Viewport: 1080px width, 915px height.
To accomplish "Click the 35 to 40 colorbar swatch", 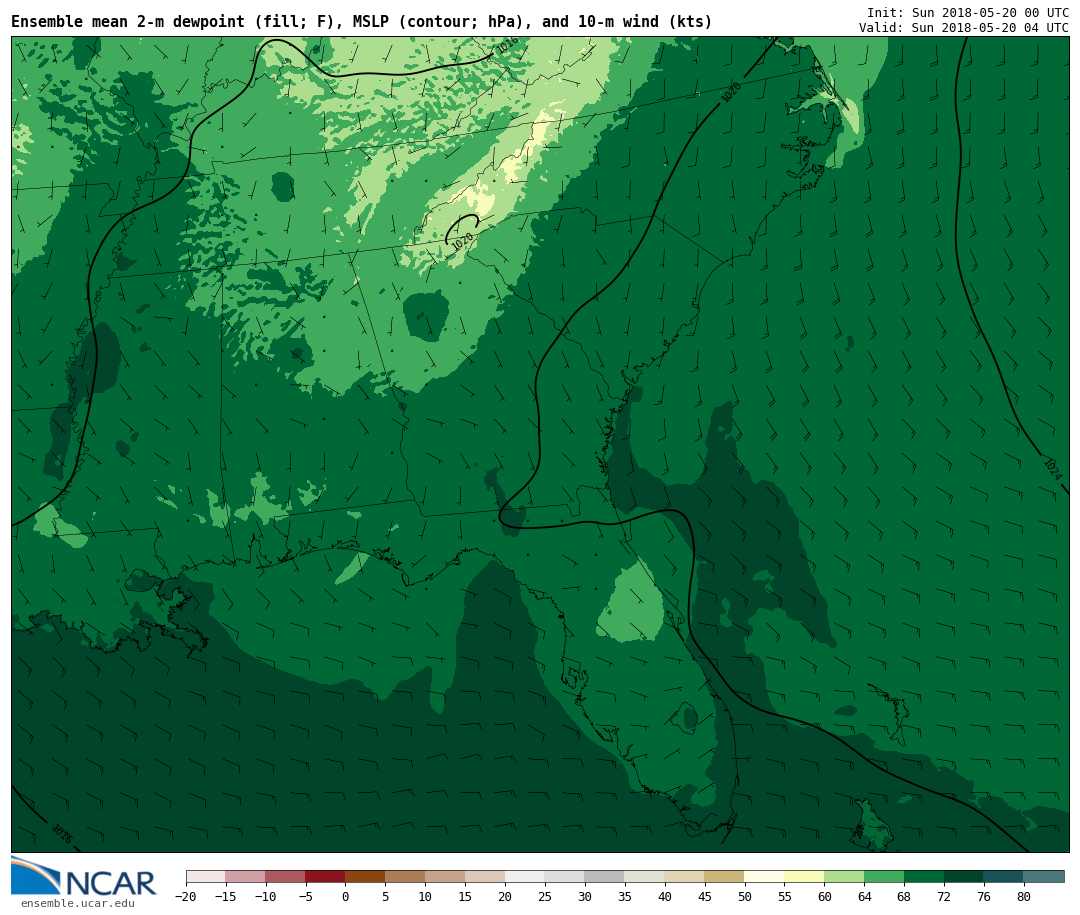I will pyautogui.click(x=645, y=876).
